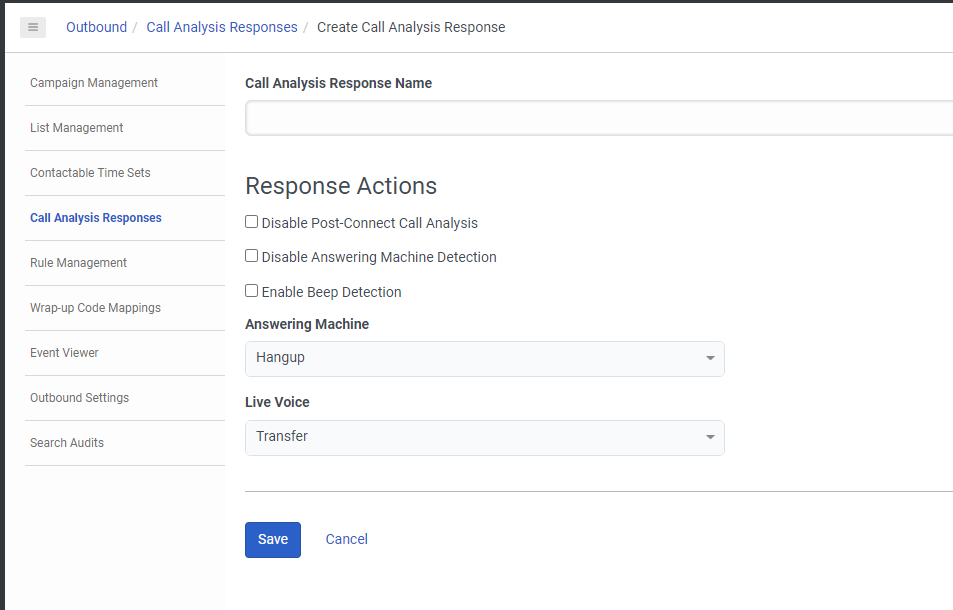
Task: Save the call analysis response
Action: [x=272, y=539]
